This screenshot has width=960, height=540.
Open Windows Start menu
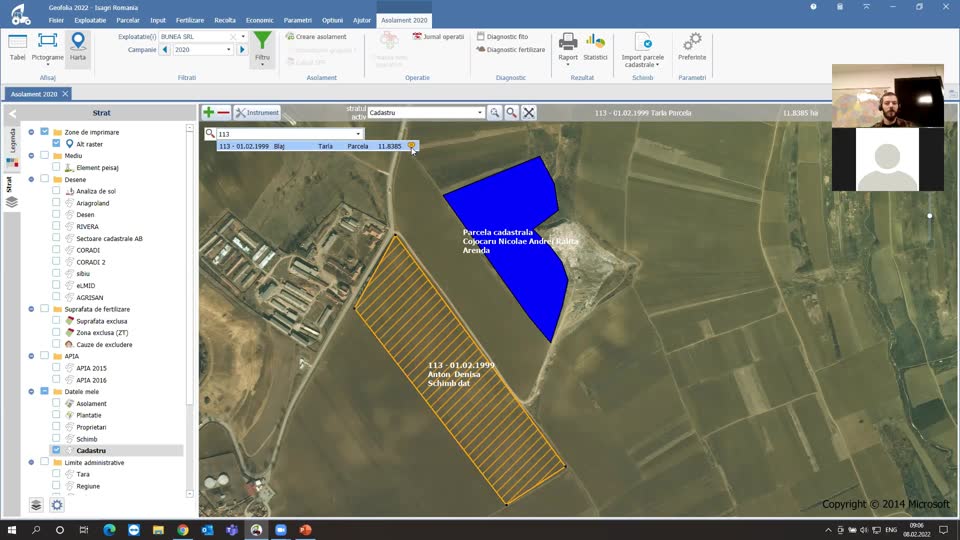point(12,530)
